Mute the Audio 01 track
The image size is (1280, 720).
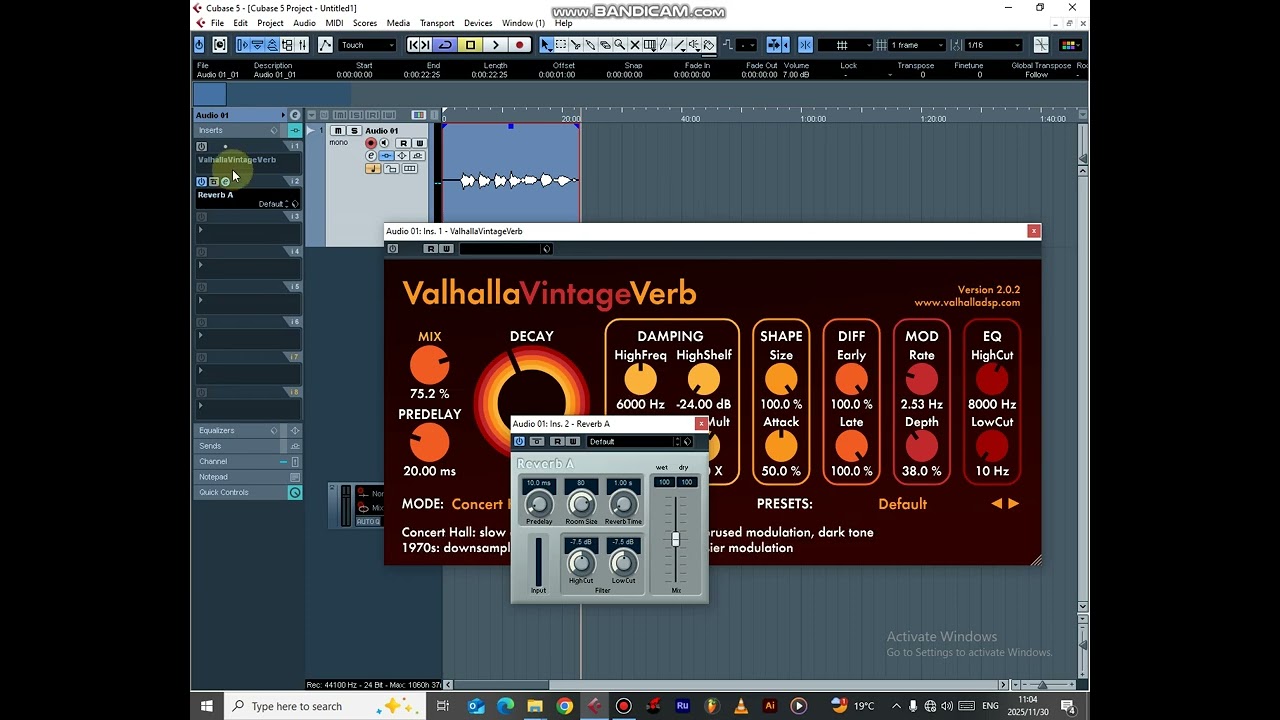[338, 131]
